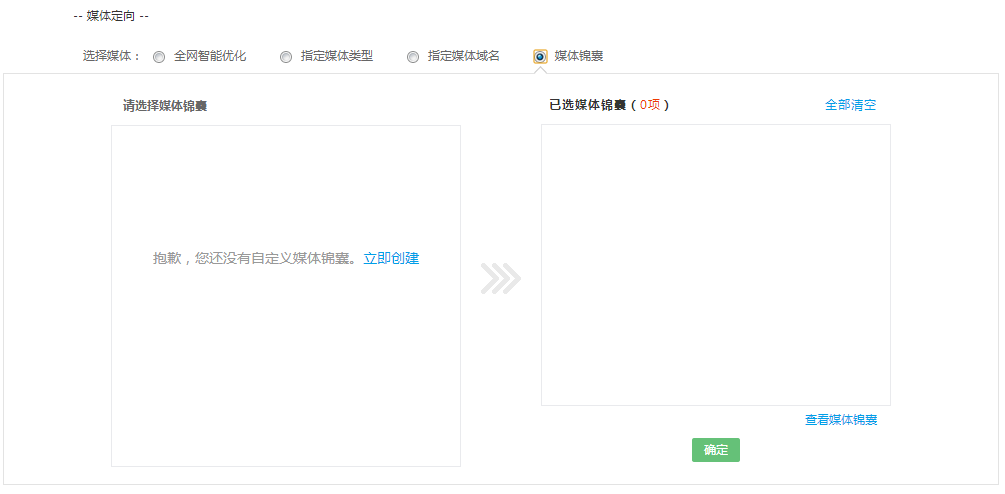
Task: Click the 请选择媒体锦囊 heading
Action: [x=165, y=106]
